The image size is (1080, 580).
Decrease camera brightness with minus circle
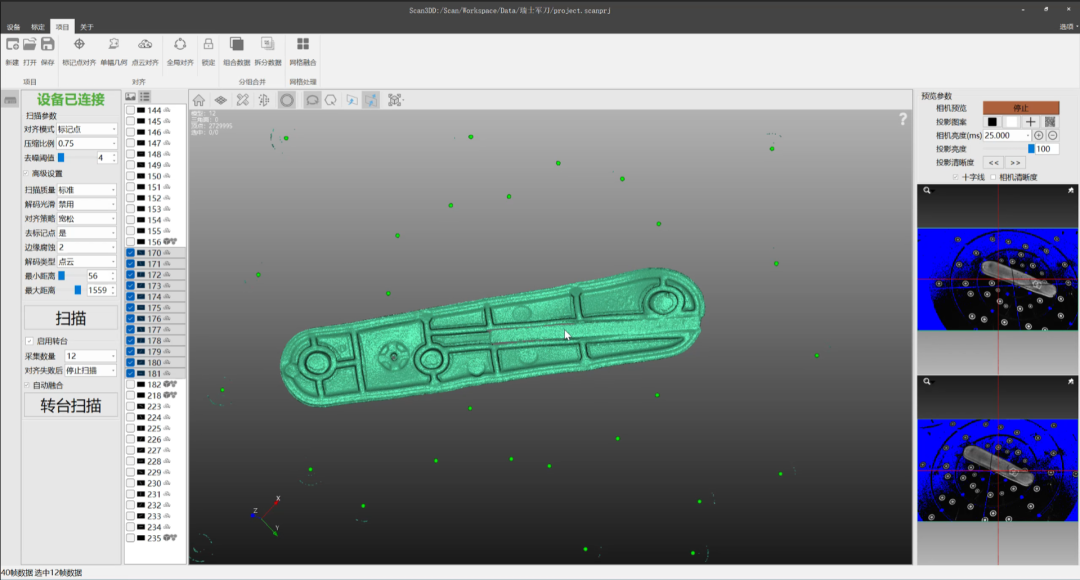[x=1052, y=136]
